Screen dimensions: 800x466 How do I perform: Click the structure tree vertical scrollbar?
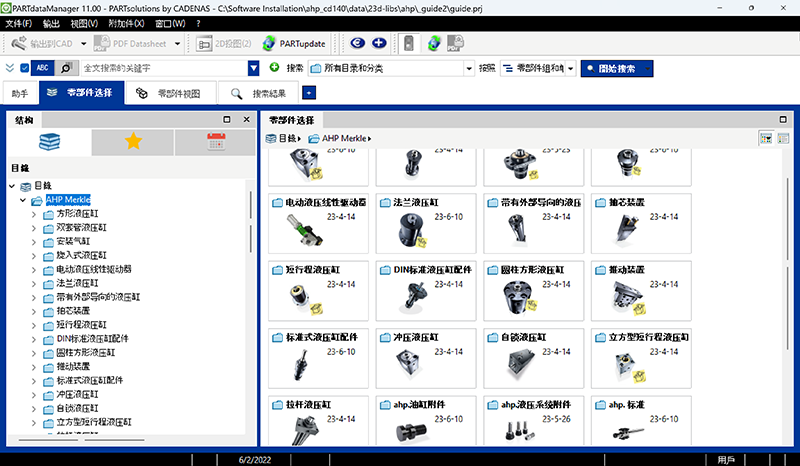pos(251,222)
